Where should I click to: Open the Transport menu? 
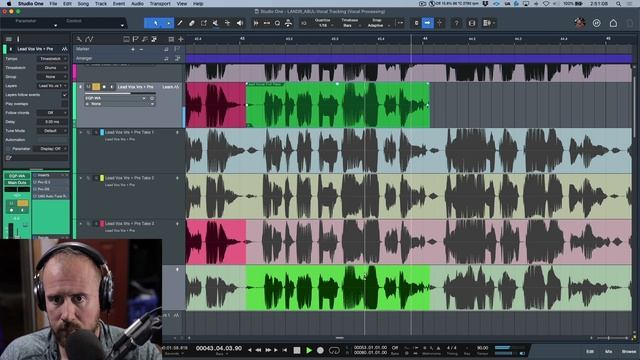click(x=160, y=3)
